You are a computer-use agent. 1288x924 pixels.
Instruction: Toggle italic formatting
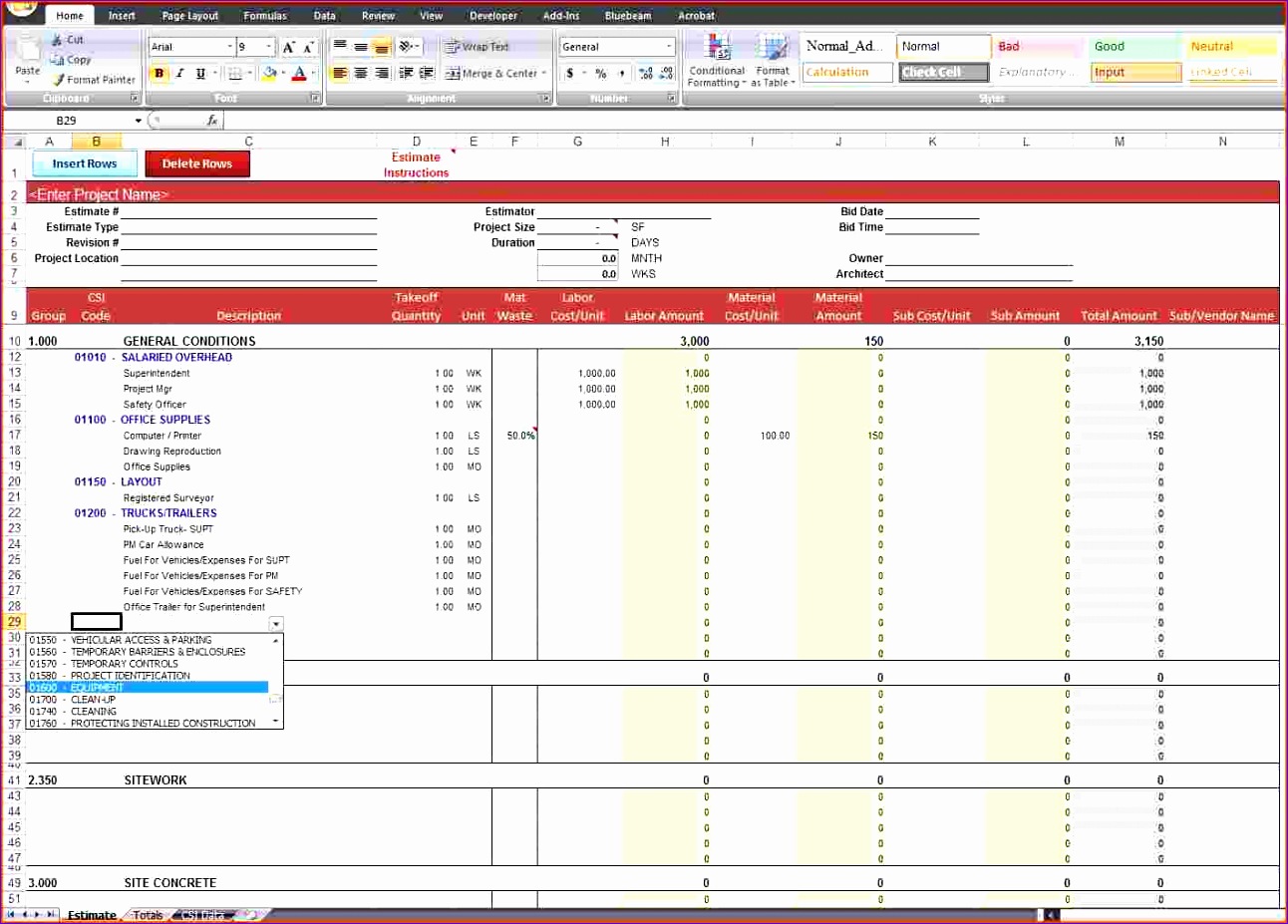click(x=181, y=73)
